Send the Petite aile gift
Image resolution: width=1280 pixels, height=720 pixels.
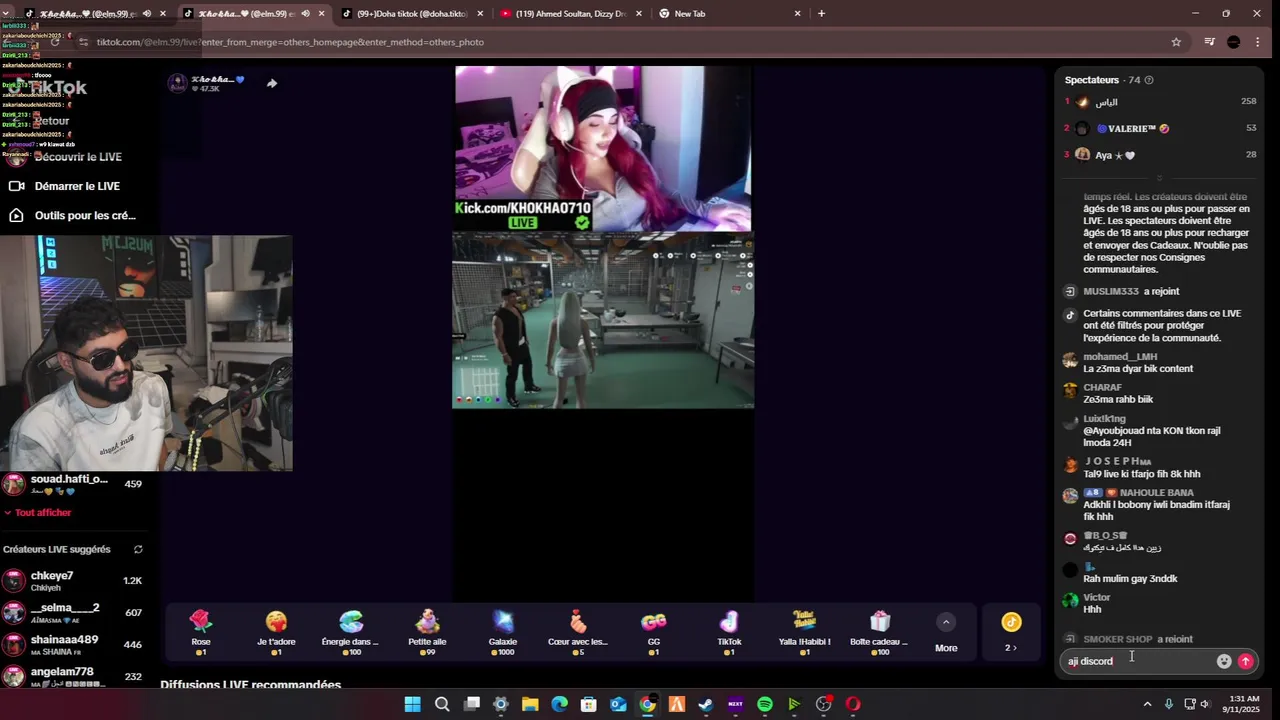click(427, 633)
